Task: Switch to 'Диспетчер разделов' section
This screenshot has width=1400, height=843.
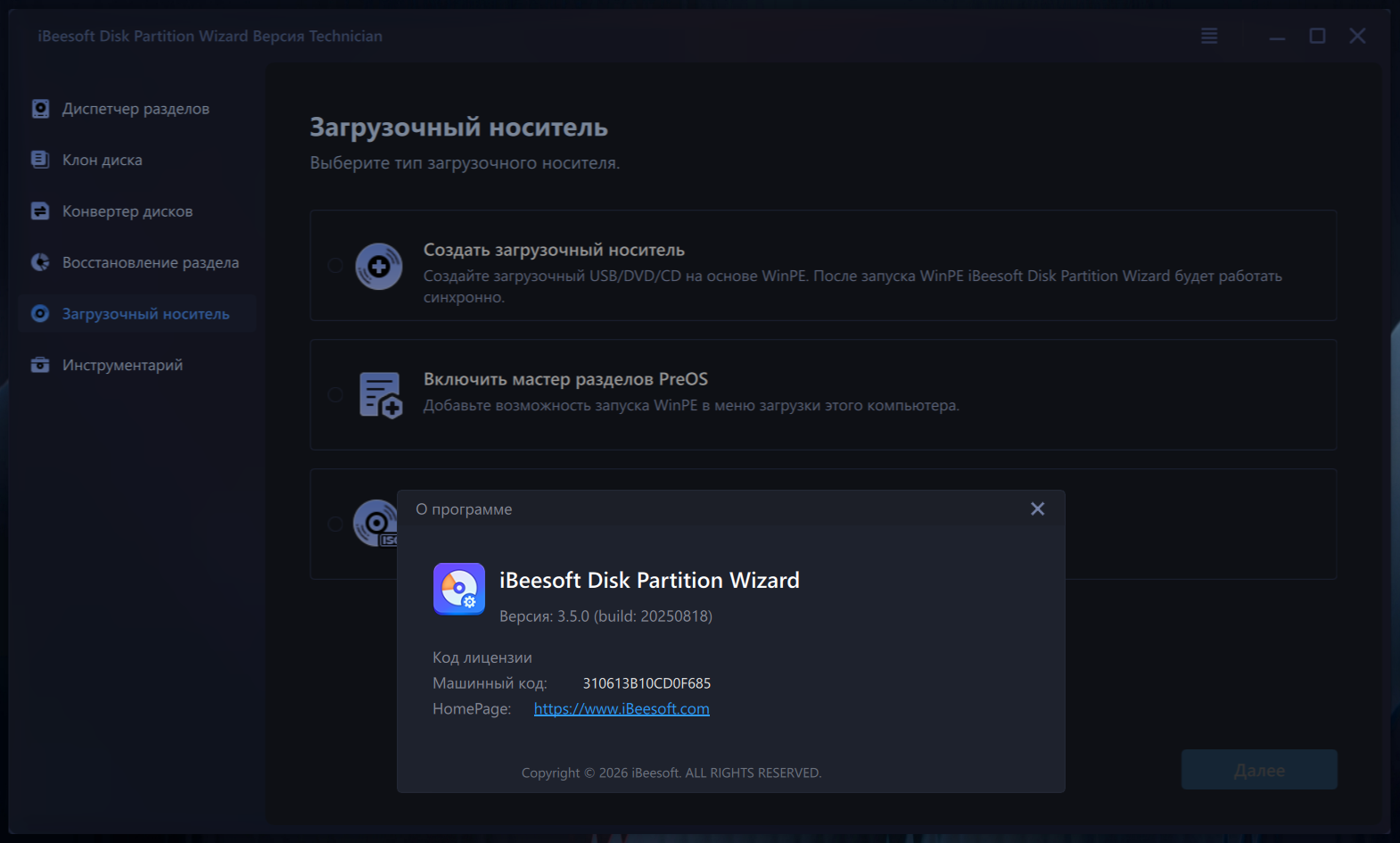Action: coord(136,109)
